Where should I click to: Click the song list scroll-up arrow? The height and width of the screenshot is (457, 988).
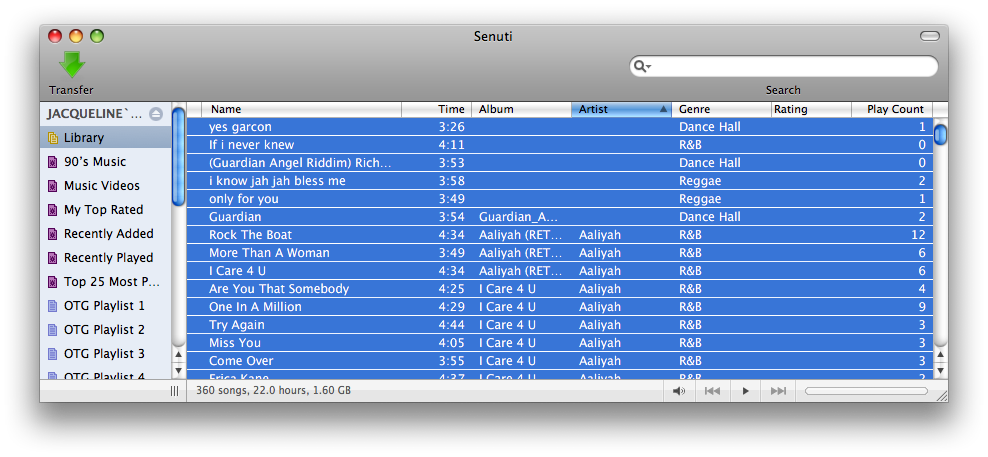click(940, 355)
